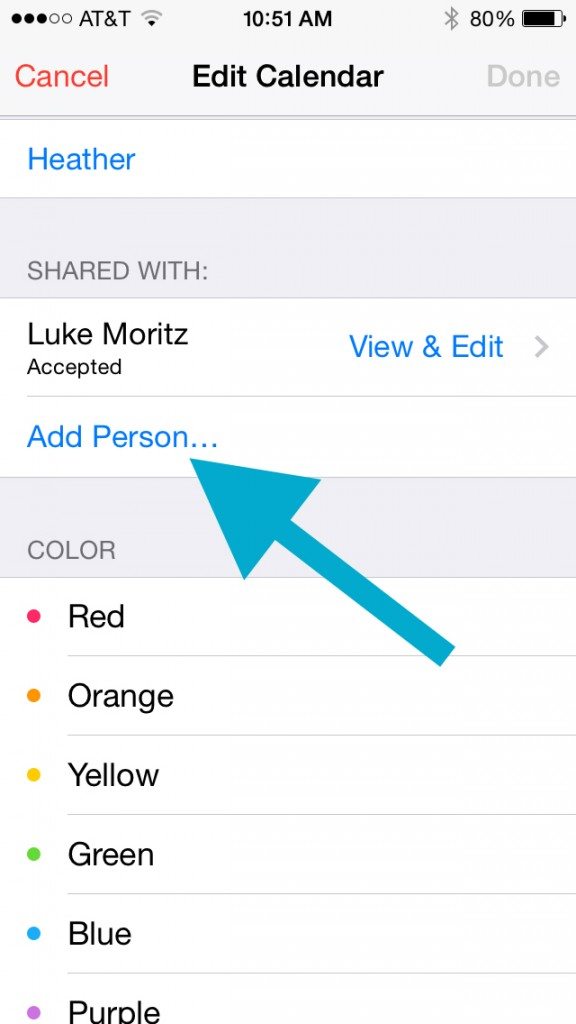This screenshot has height=1024, width=576.
Task: Tap the battery indicator in status bar
Action: [x=541, y=17]
